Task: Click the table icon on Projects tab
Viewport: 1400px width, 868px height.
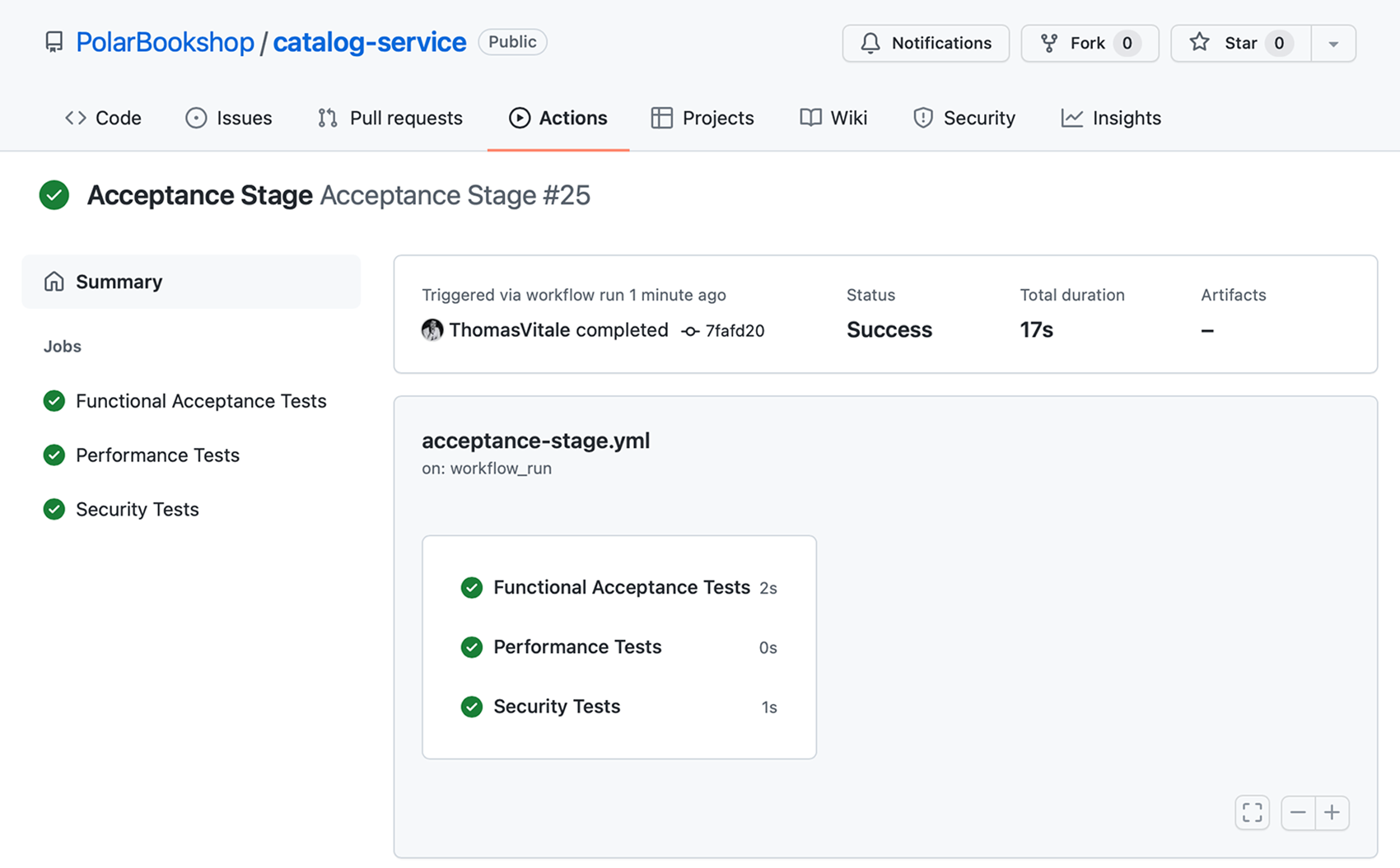Action: (661, 118)
